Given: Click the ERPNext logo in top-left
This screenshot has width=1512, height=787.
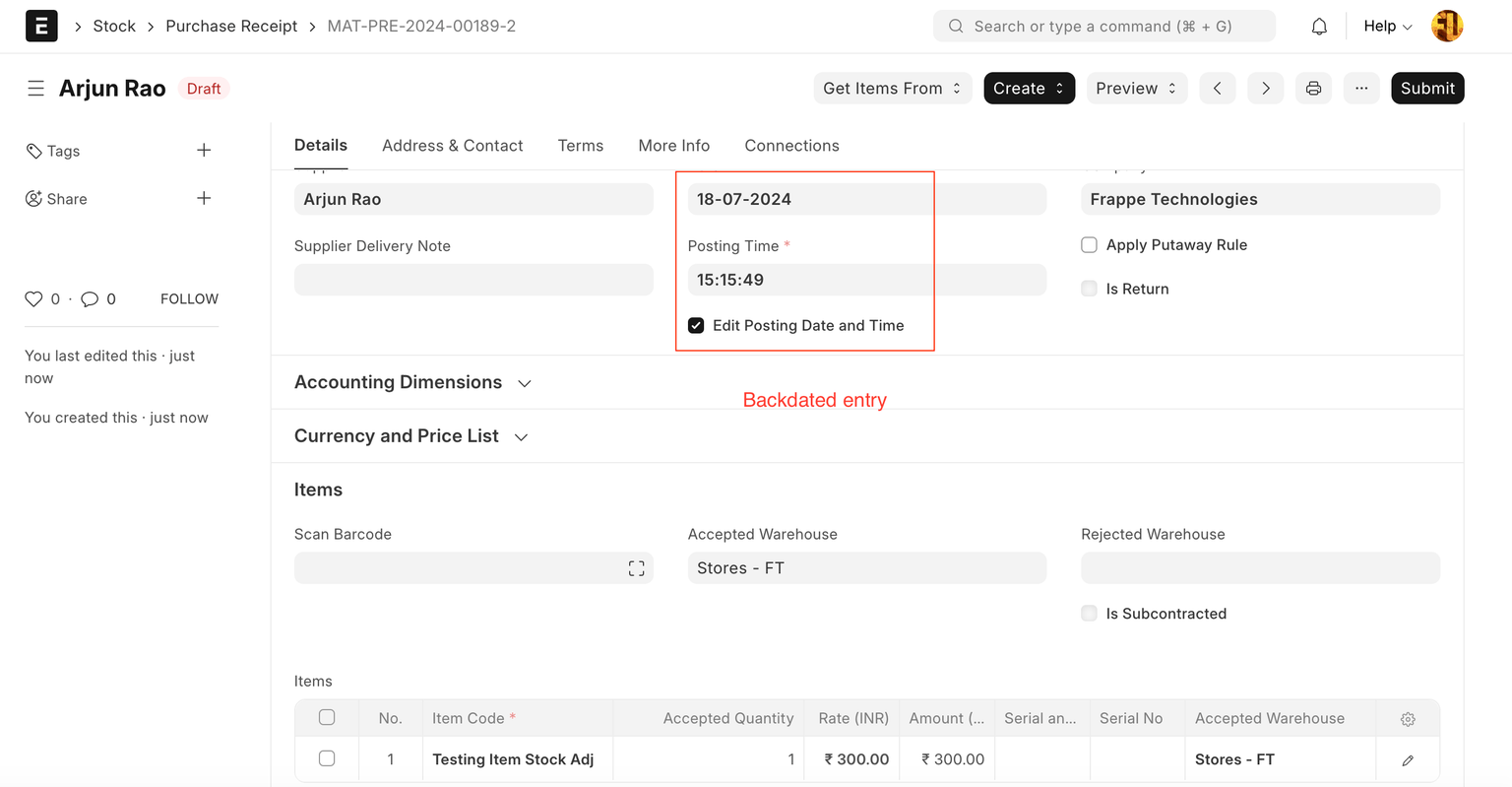Looking at the screenshot, I should 41,26.
